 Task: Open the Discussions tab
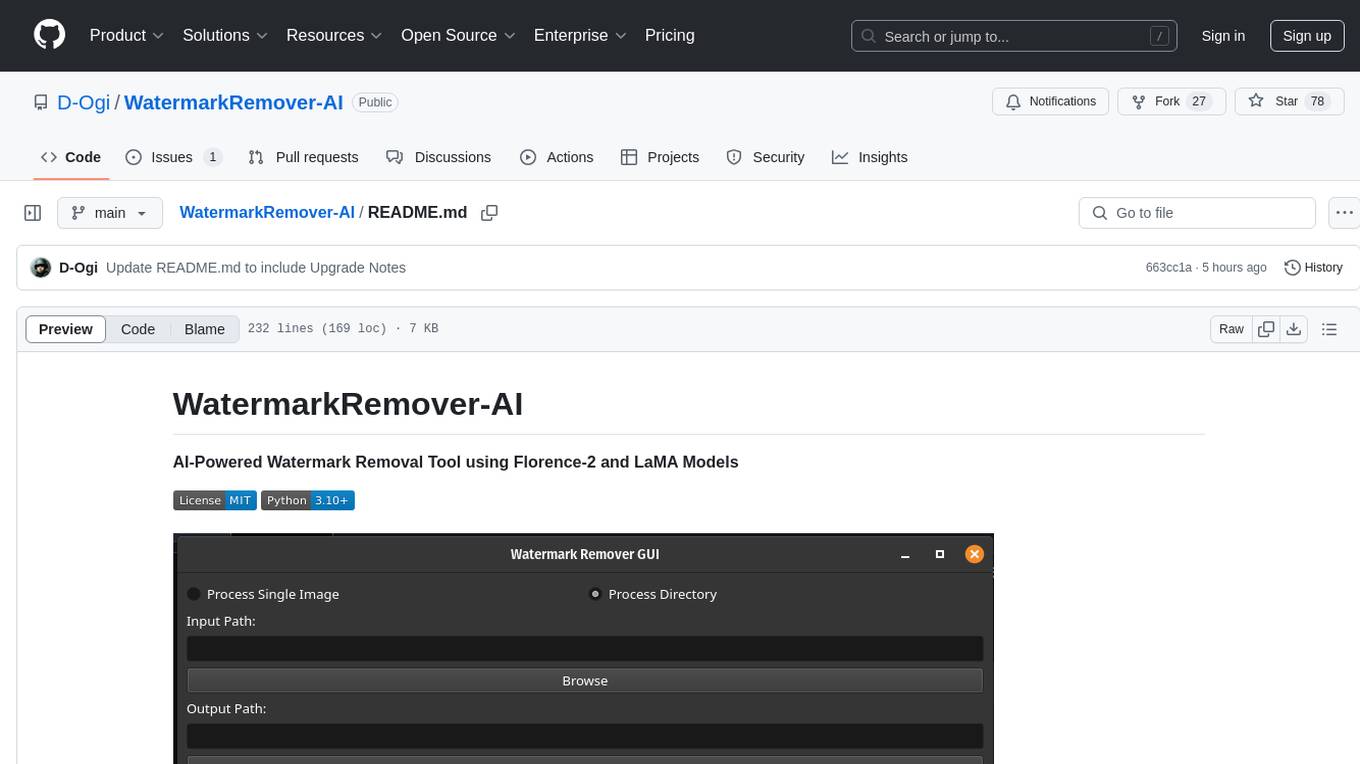[438, 157]
